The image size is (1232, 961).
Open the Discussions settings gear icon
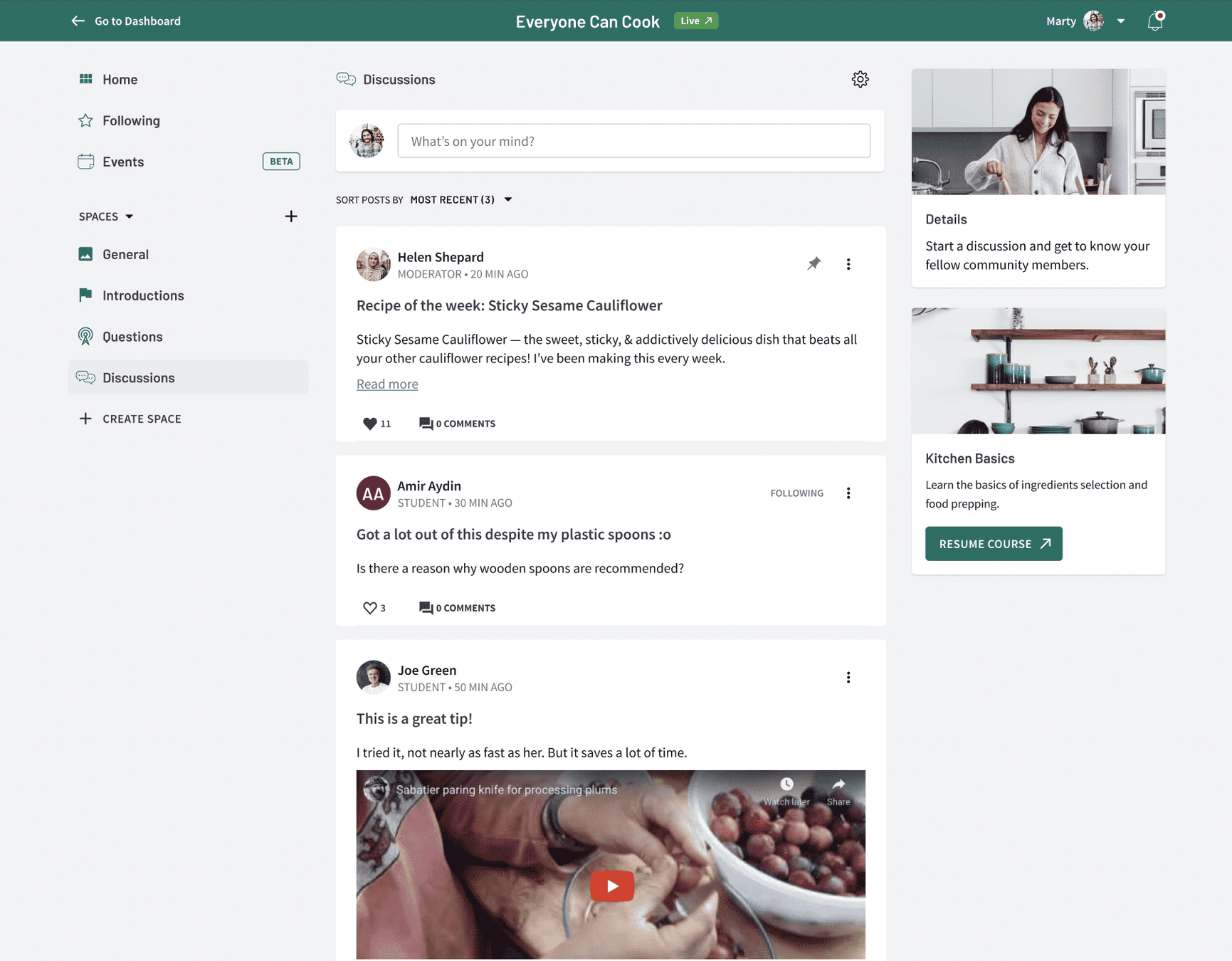click(x=860, y=79)
